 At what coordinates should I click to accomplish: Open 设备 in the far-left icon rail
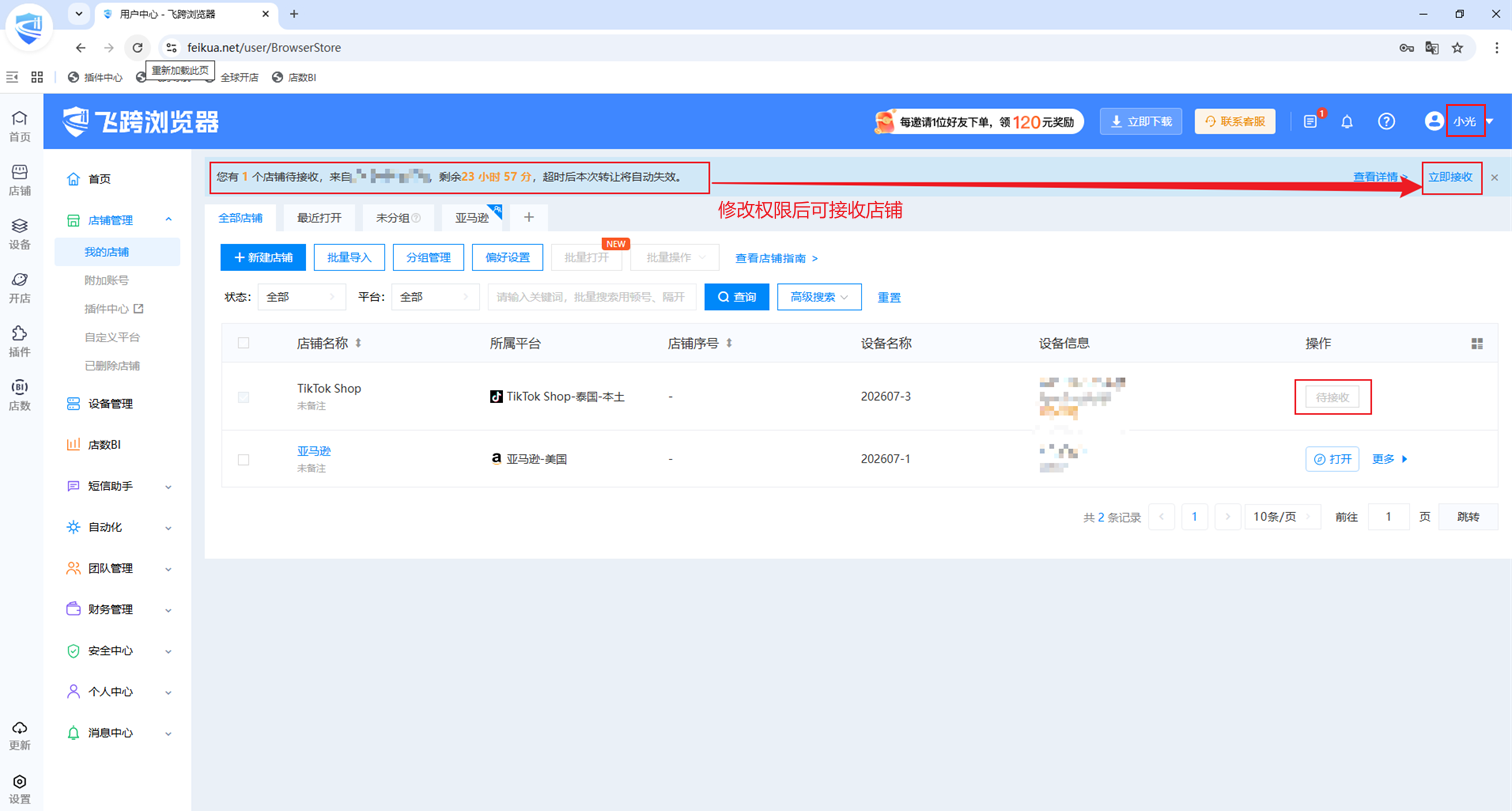(x=20, y=235)
